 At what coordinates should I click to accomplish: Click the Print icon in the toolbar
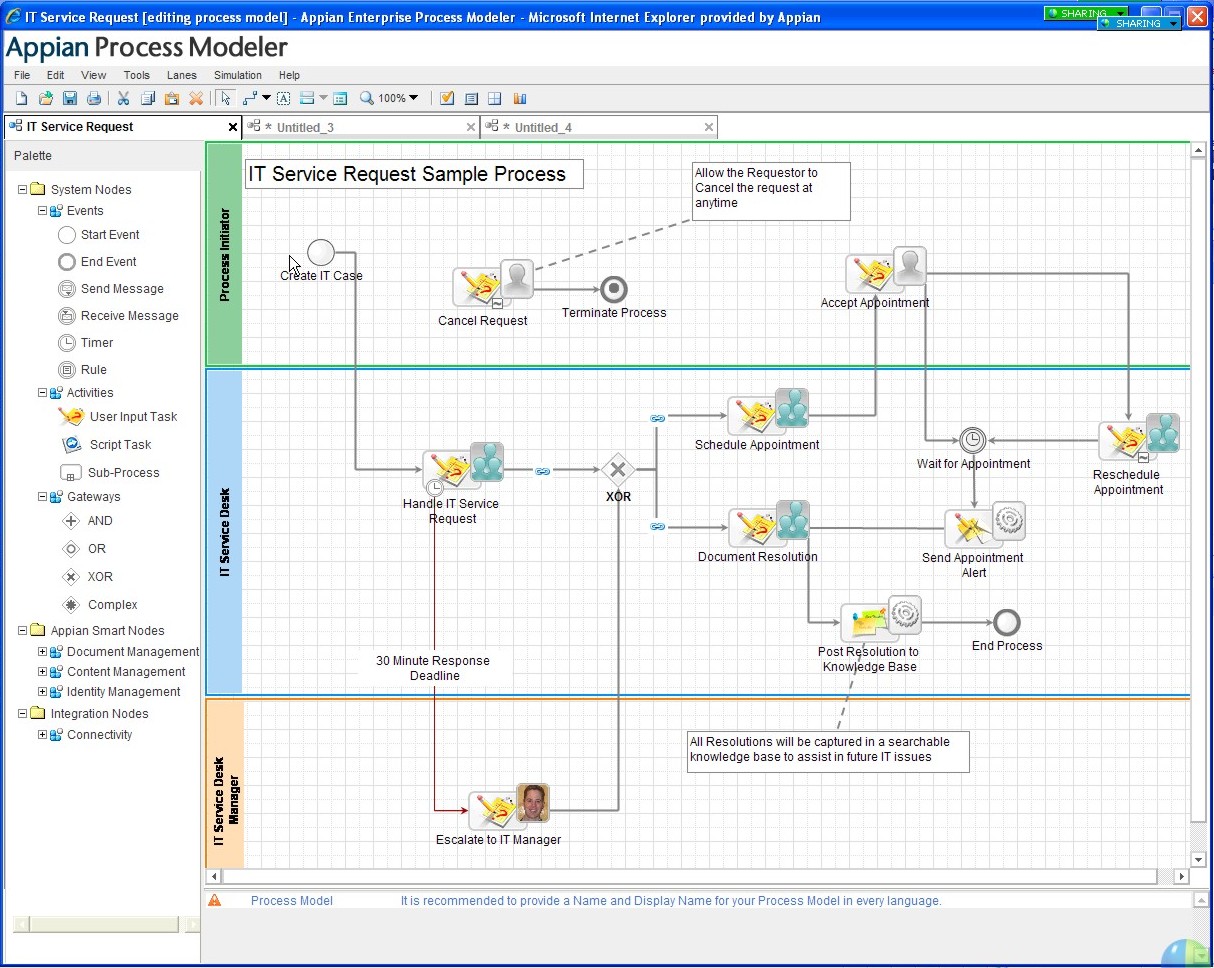pyautogui.click(x=94, y=98)
